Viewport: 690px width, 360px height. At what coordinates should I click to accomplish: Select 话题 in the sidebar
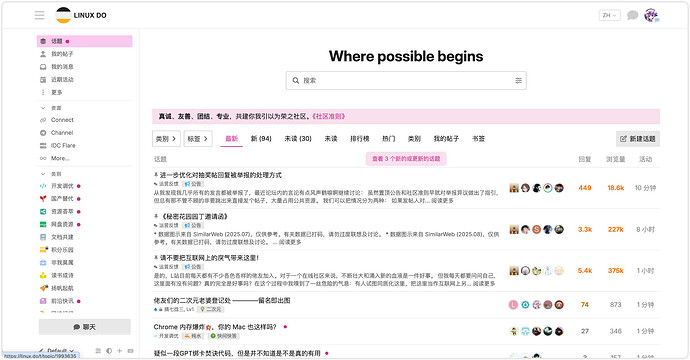click(84, 41)
